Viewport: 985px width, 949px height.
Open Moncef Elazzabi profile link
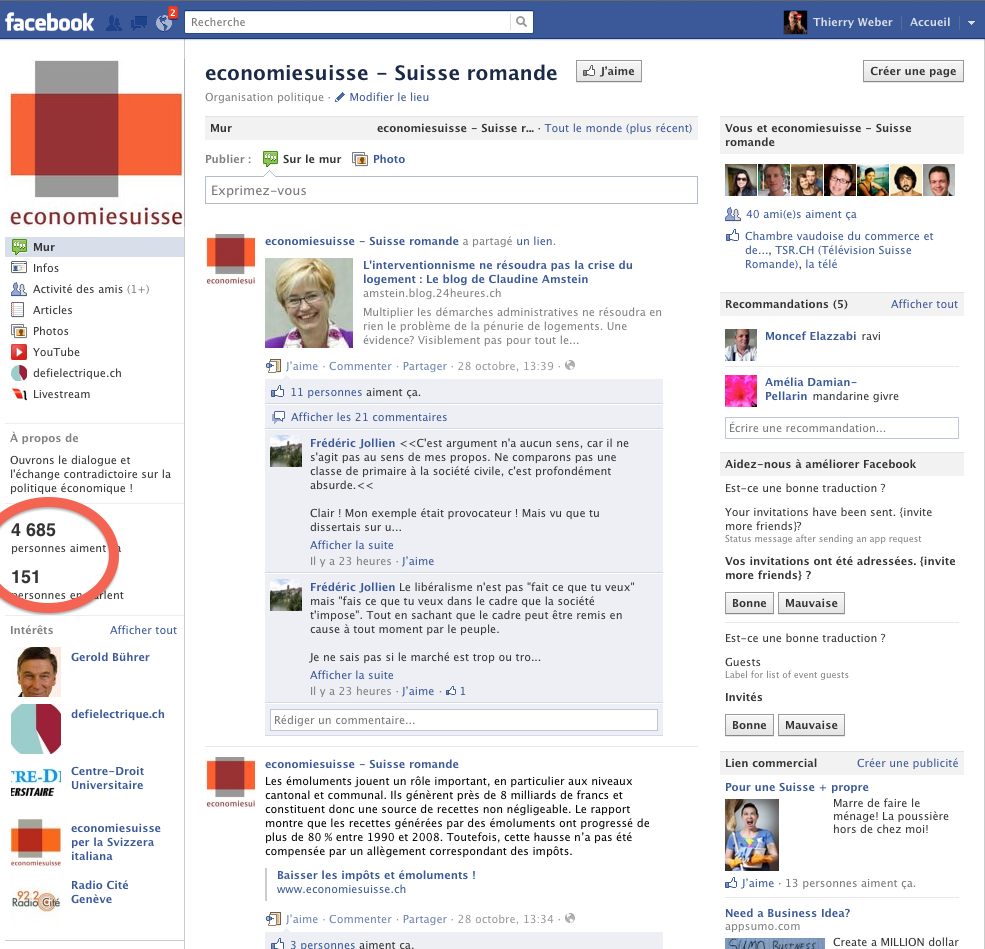[810, 336]
